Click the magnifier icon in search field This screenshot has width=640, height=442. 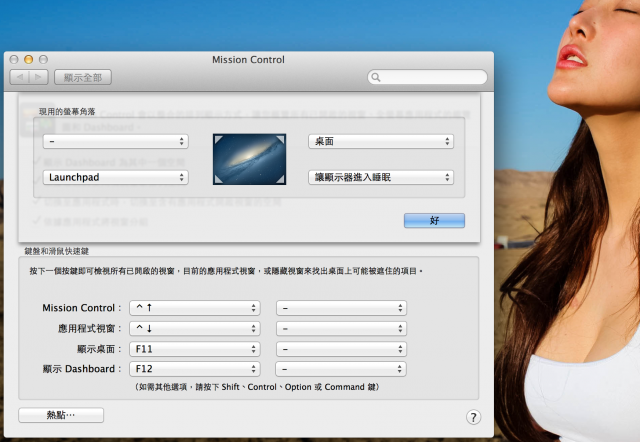click(x=376, y=77)
